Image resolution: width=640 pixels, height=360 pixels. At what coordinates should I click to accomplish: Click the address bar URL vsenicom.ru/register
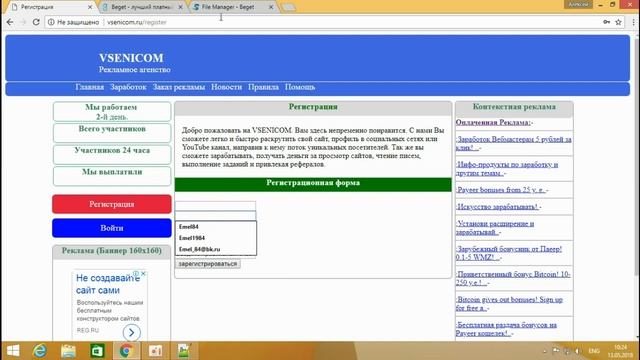click(x=137, y=22)
